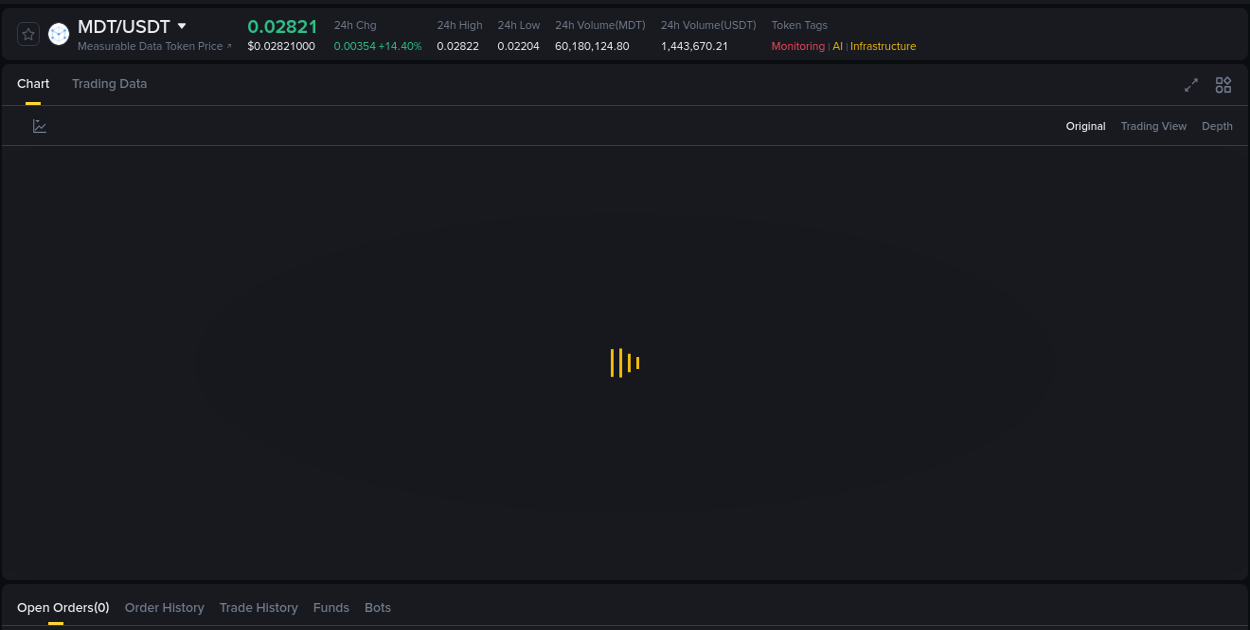Switch to the Bots tab

tap(377, 607)
